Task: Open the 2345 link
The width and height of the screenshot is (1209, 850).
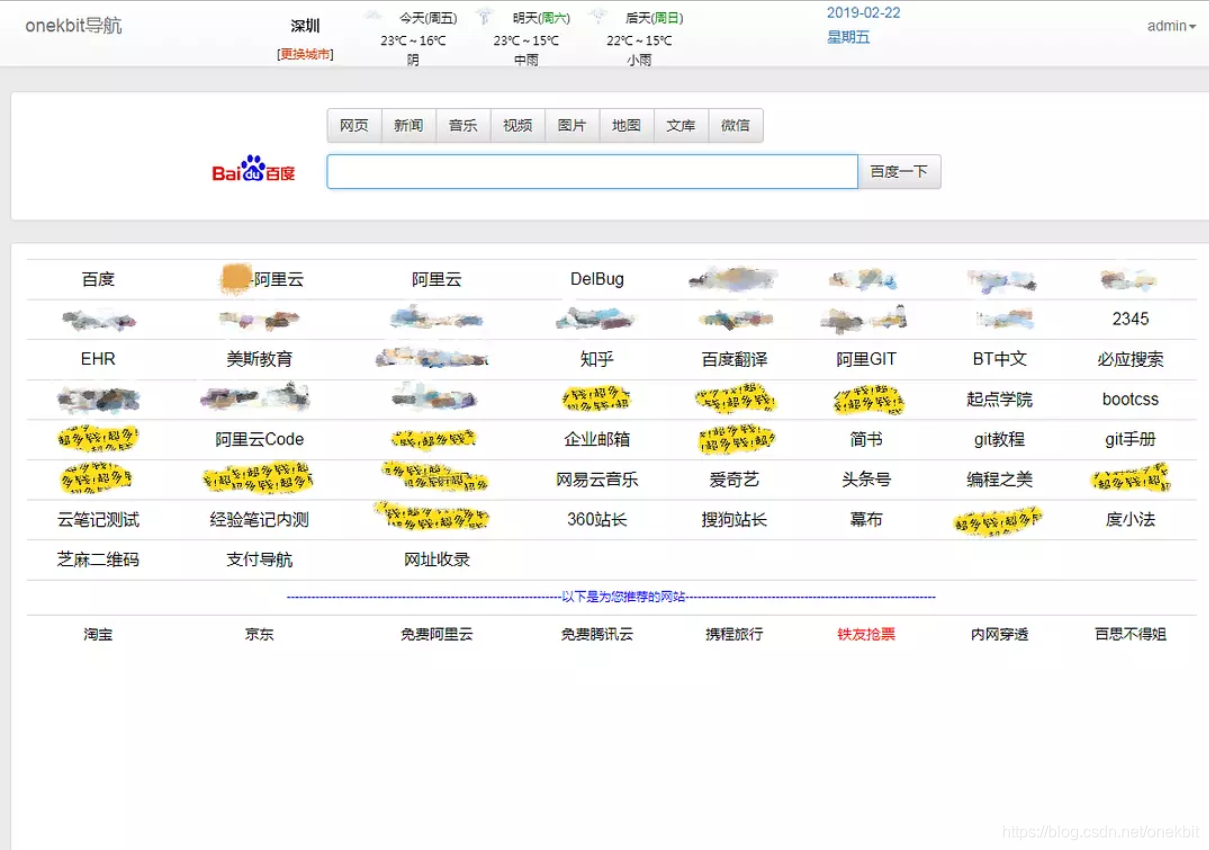Action: [1130, 319]
